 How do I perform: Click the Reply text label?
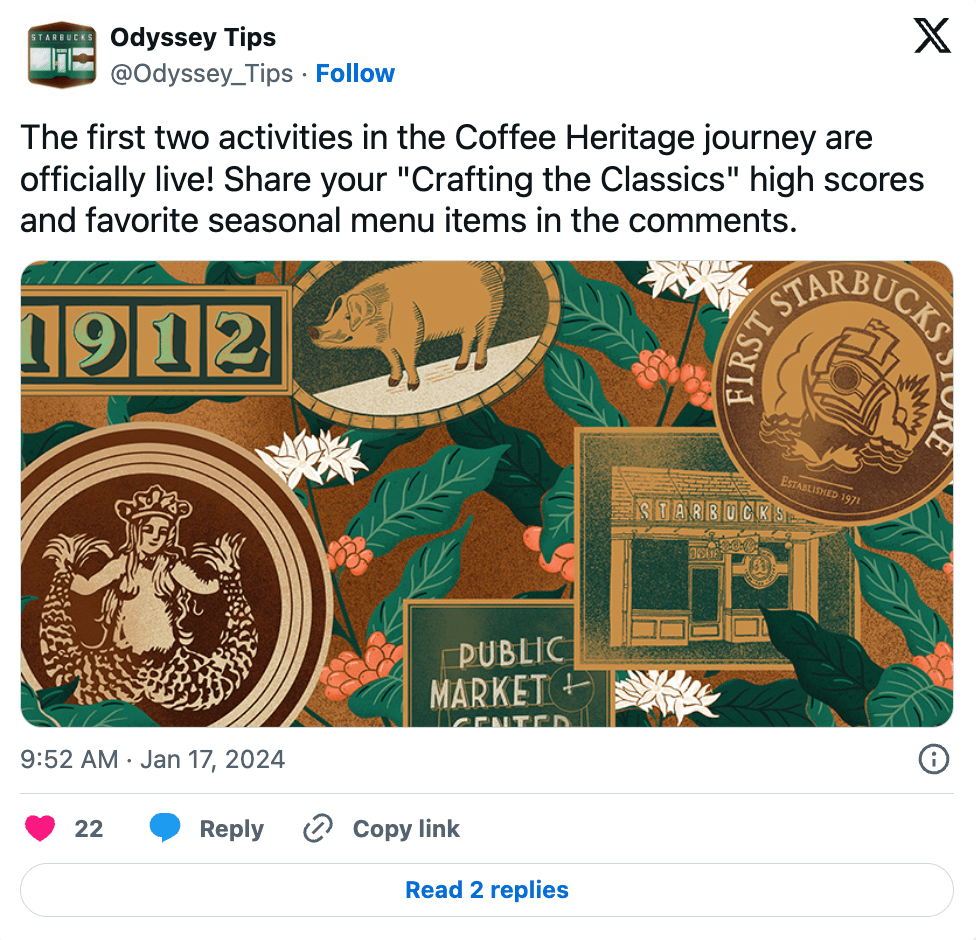tap(232, 829)
